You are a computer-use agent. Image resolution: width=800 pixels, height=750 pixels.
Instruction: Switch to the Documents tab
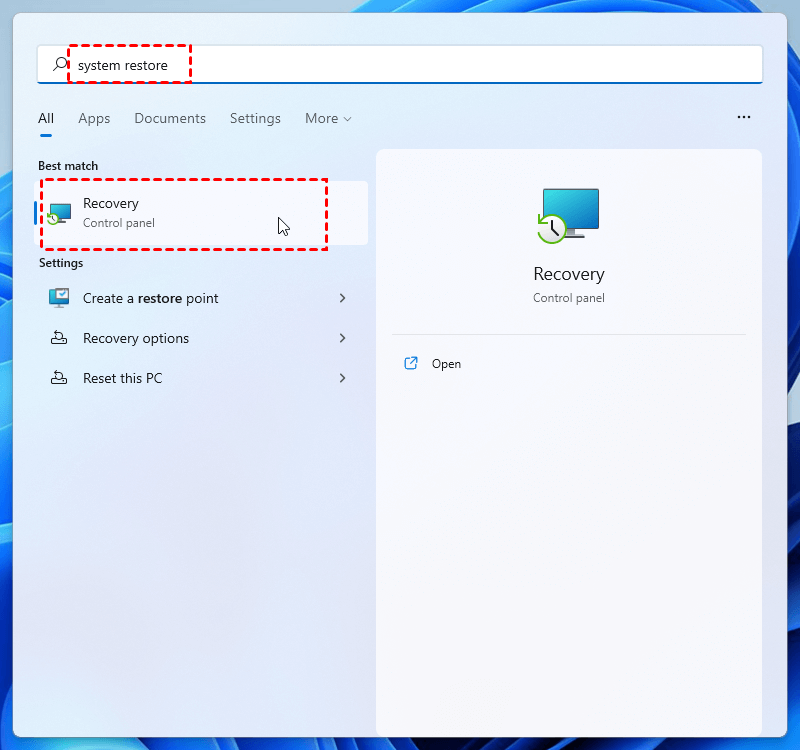(x=170, y=118)
